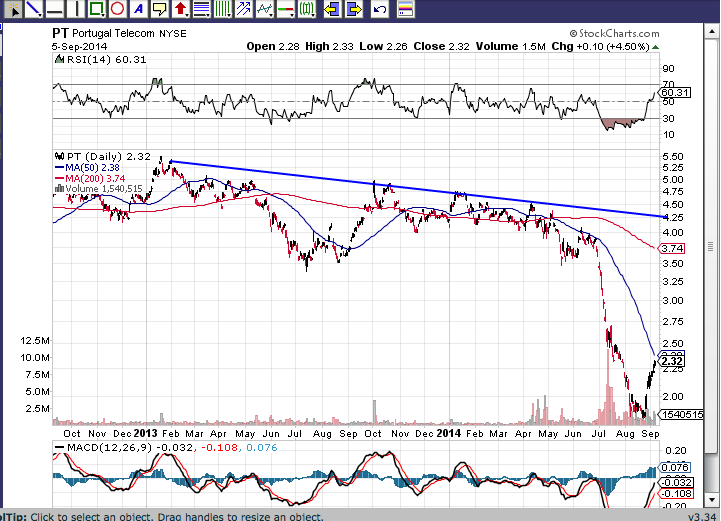Click the Volume 1.5M header value

coord(511,46)
